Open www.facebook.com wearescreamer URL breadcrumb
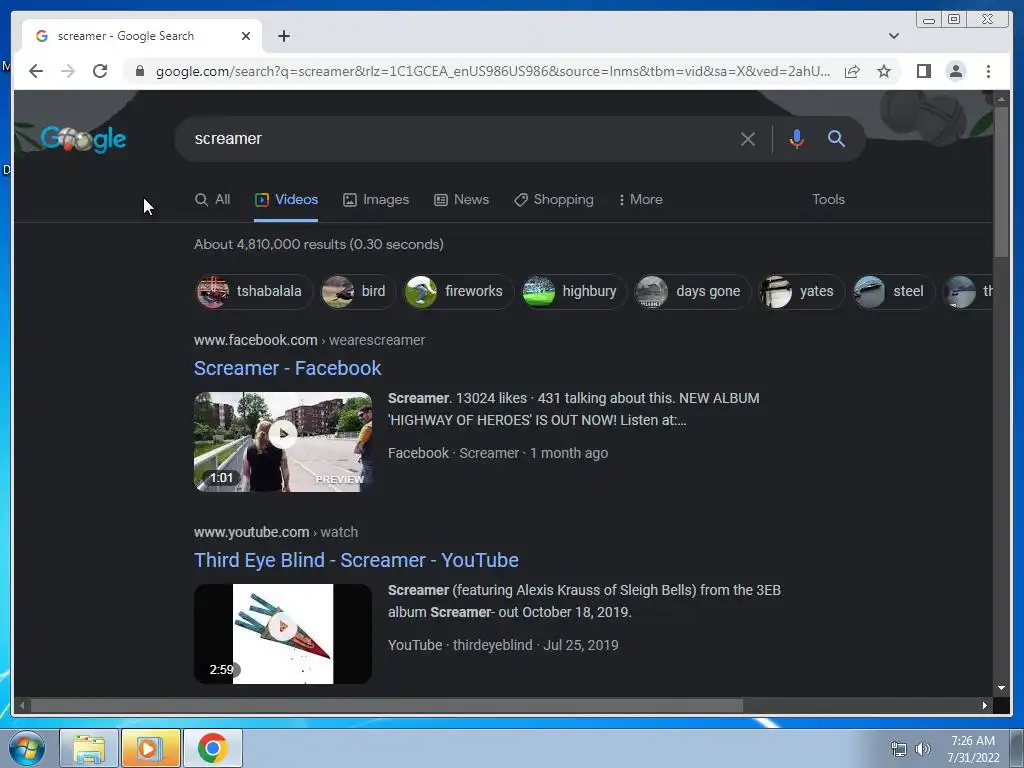Screen dimensions: 1024x768 (309, 340)
